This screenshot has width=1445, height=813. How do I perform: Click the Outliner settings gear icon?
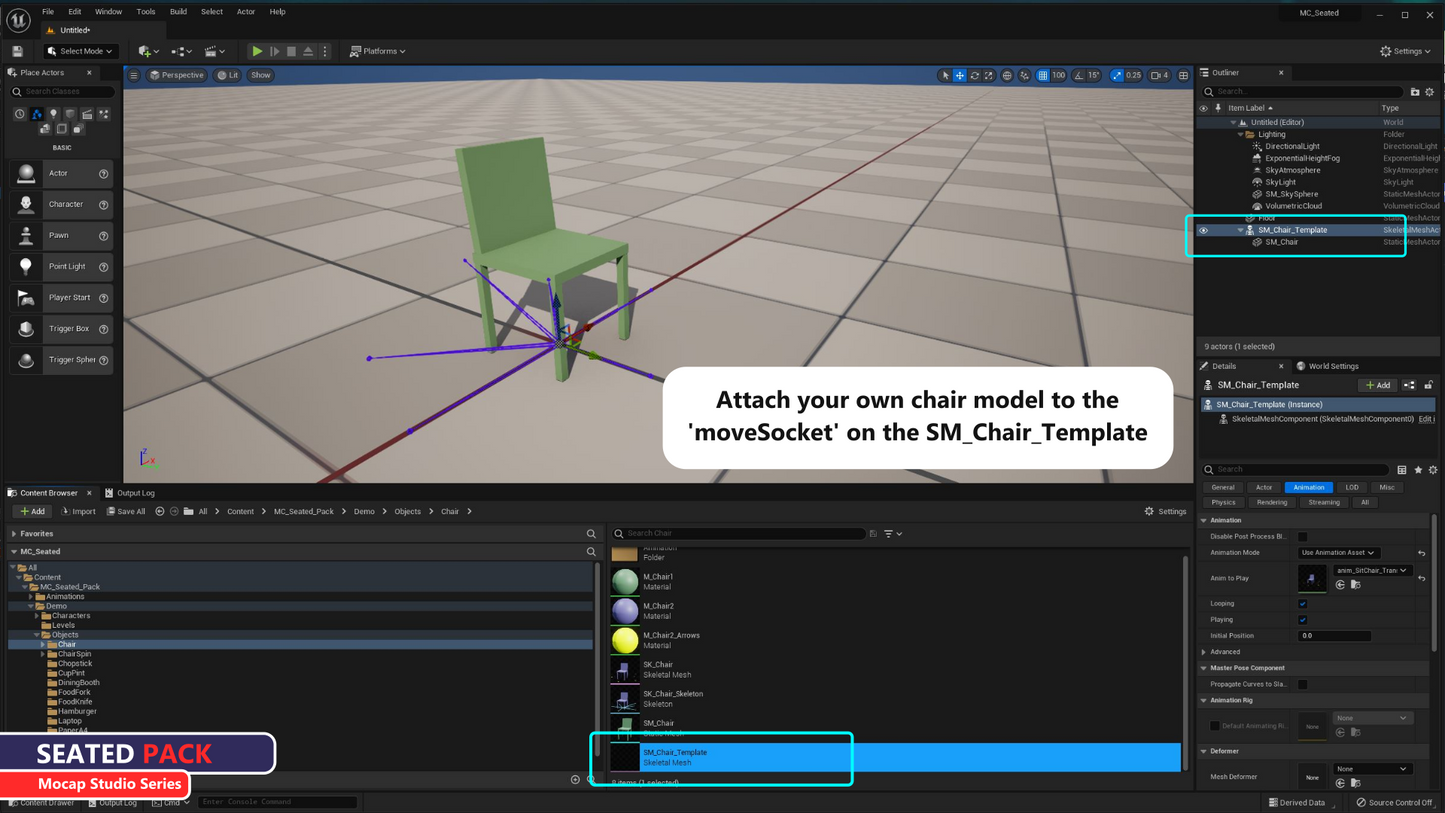point(1429,92)
